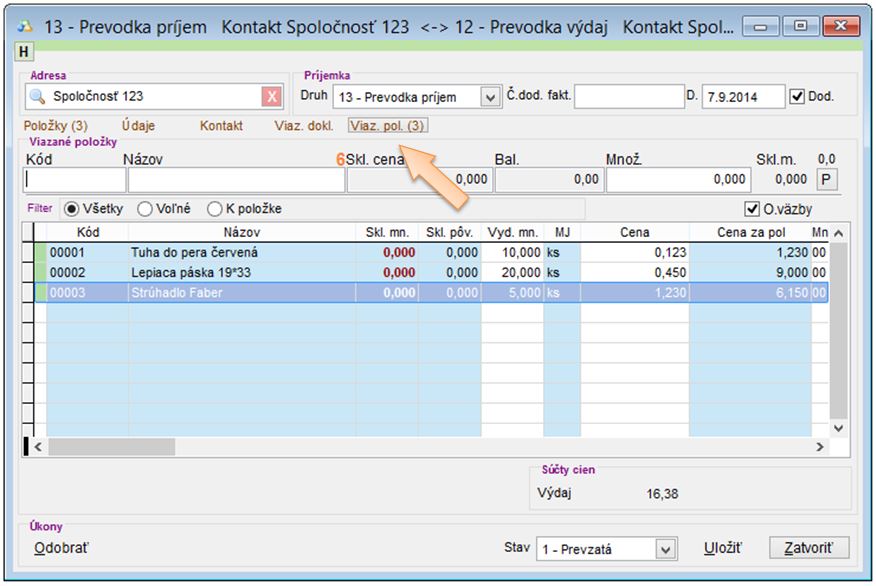Clear the address with the red X button
This screenshot has height=586, width=876.
click(x=272, y=97)
